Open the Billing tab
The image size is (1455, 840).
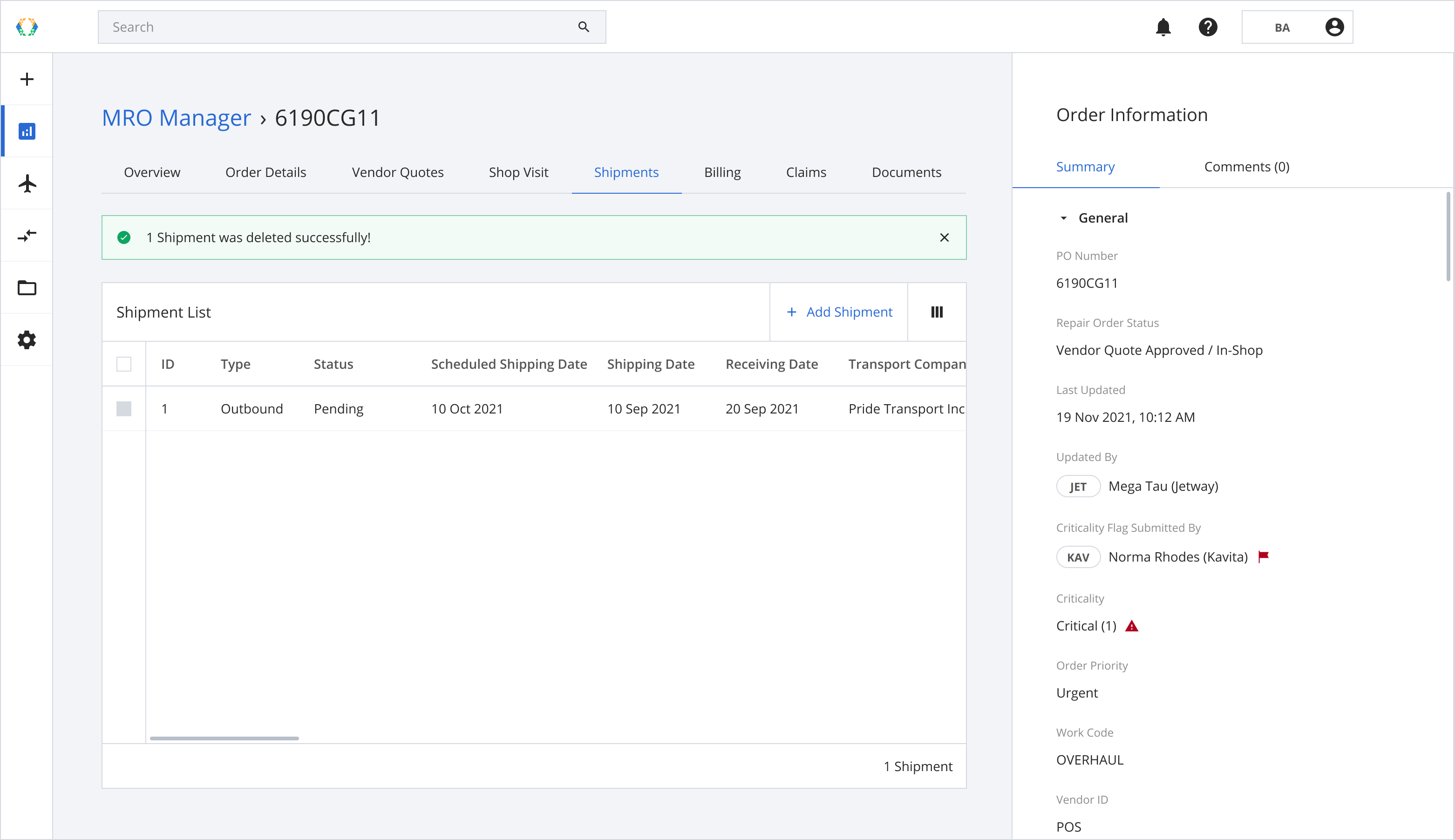(x=722, y=172)
